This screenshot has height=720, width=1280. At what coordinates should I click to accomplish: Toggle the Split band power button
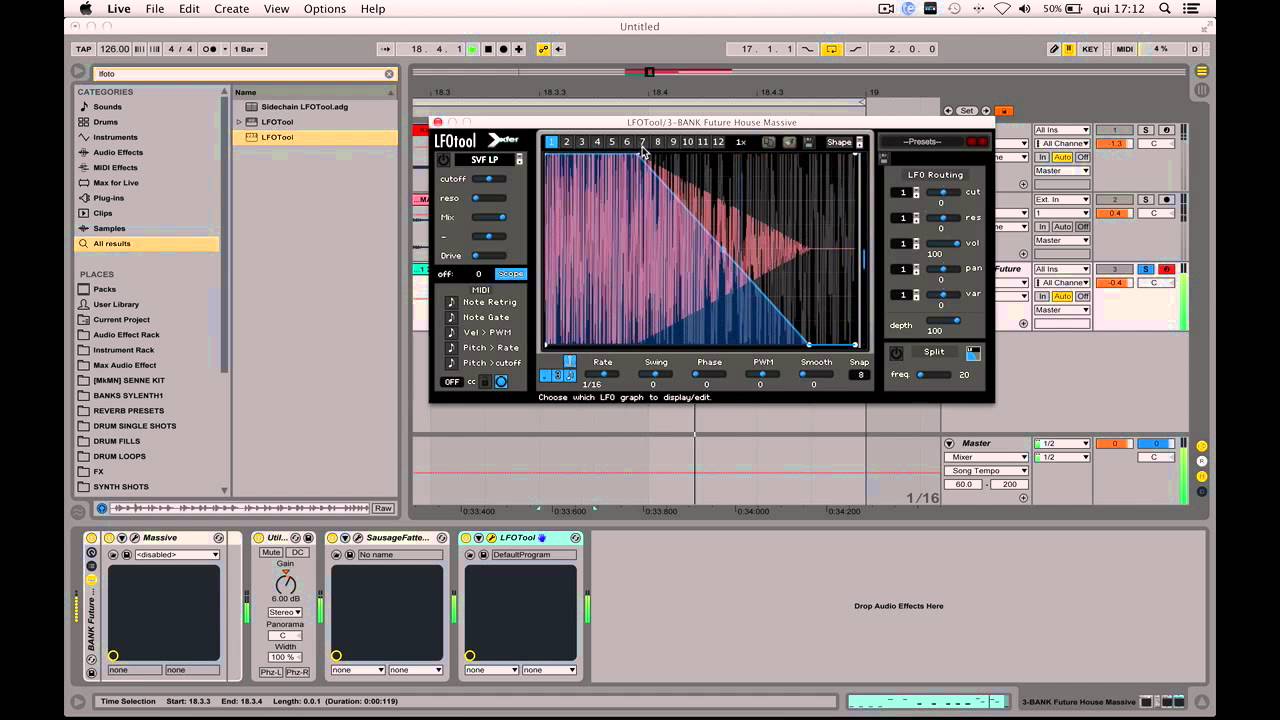pyautogui.click(x=896, y=353)
